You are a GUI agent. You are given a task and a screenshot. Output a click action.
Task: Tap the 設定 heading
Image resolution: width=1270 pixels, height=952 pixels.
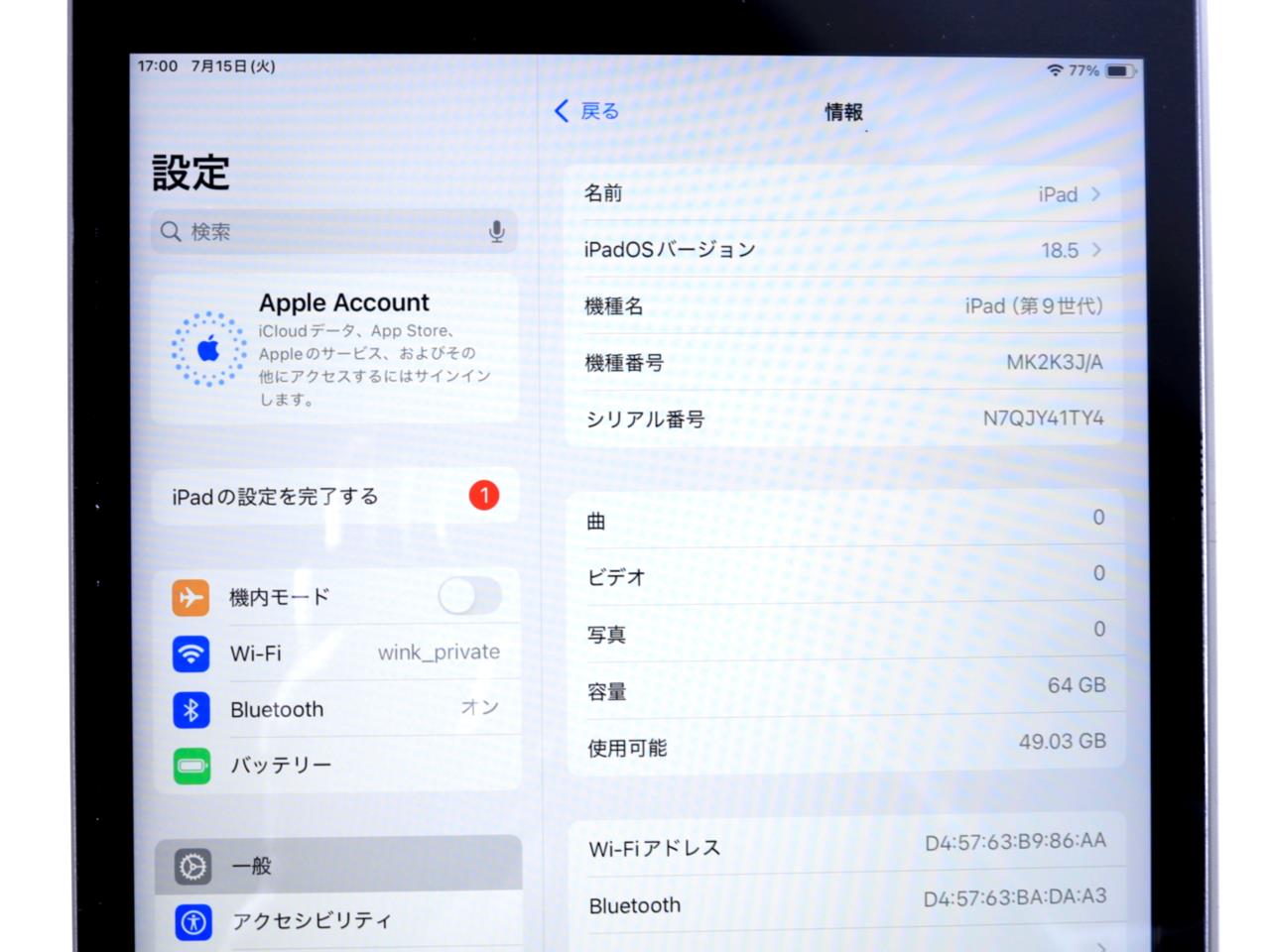tap(190, 173)
